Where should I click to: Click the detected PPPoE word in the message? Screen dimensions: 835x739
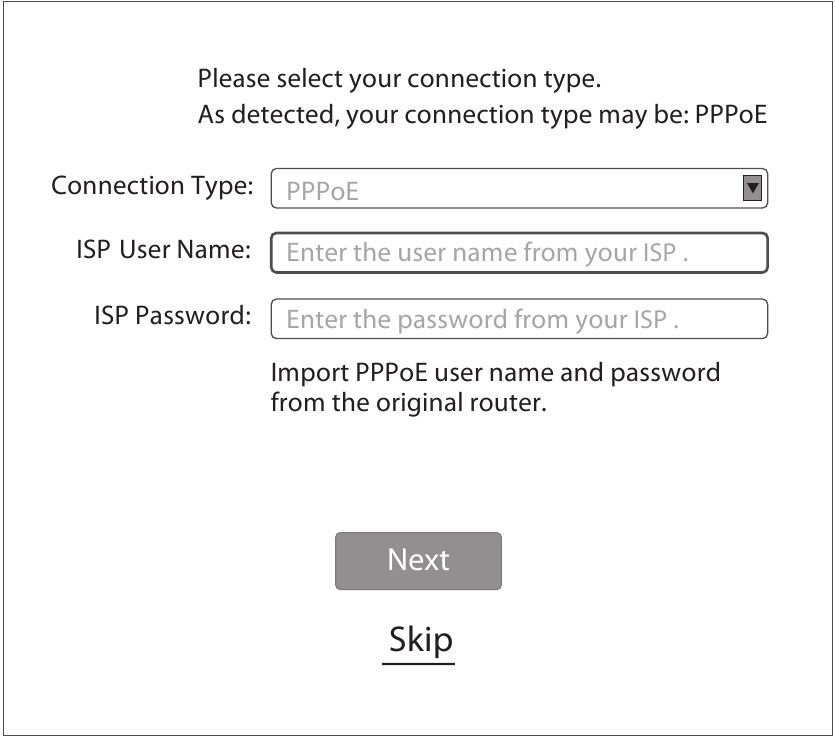coord(731,114)
